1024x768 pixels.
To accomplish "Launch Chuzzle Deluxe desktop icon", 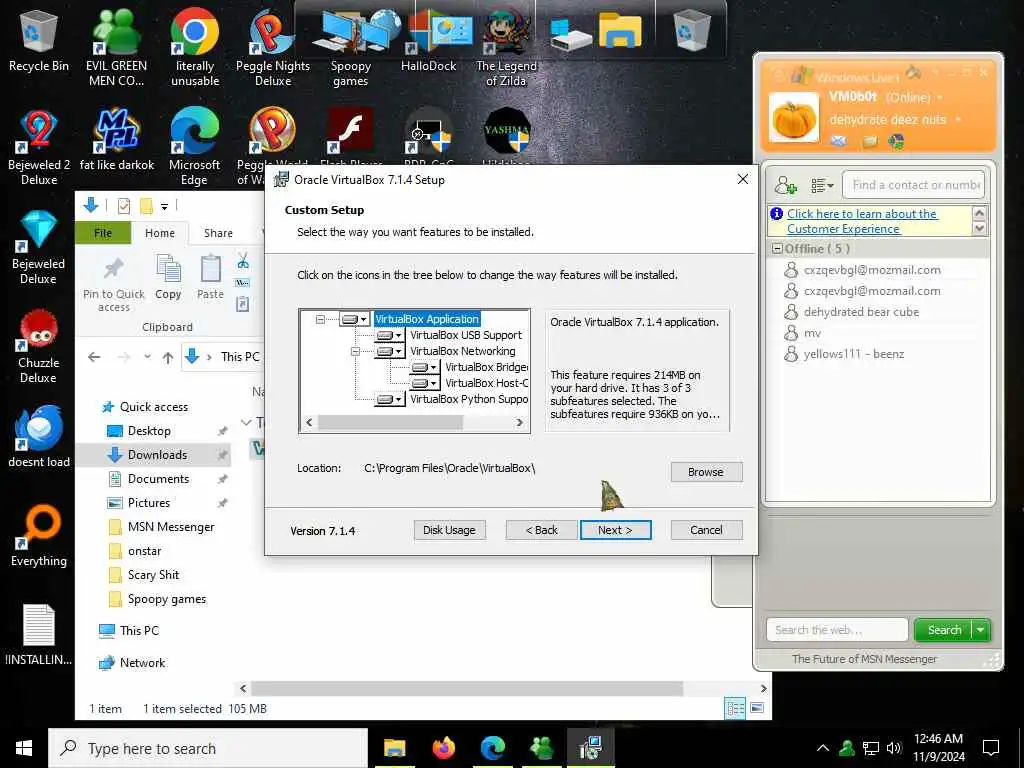I will (x=39, y=346).
